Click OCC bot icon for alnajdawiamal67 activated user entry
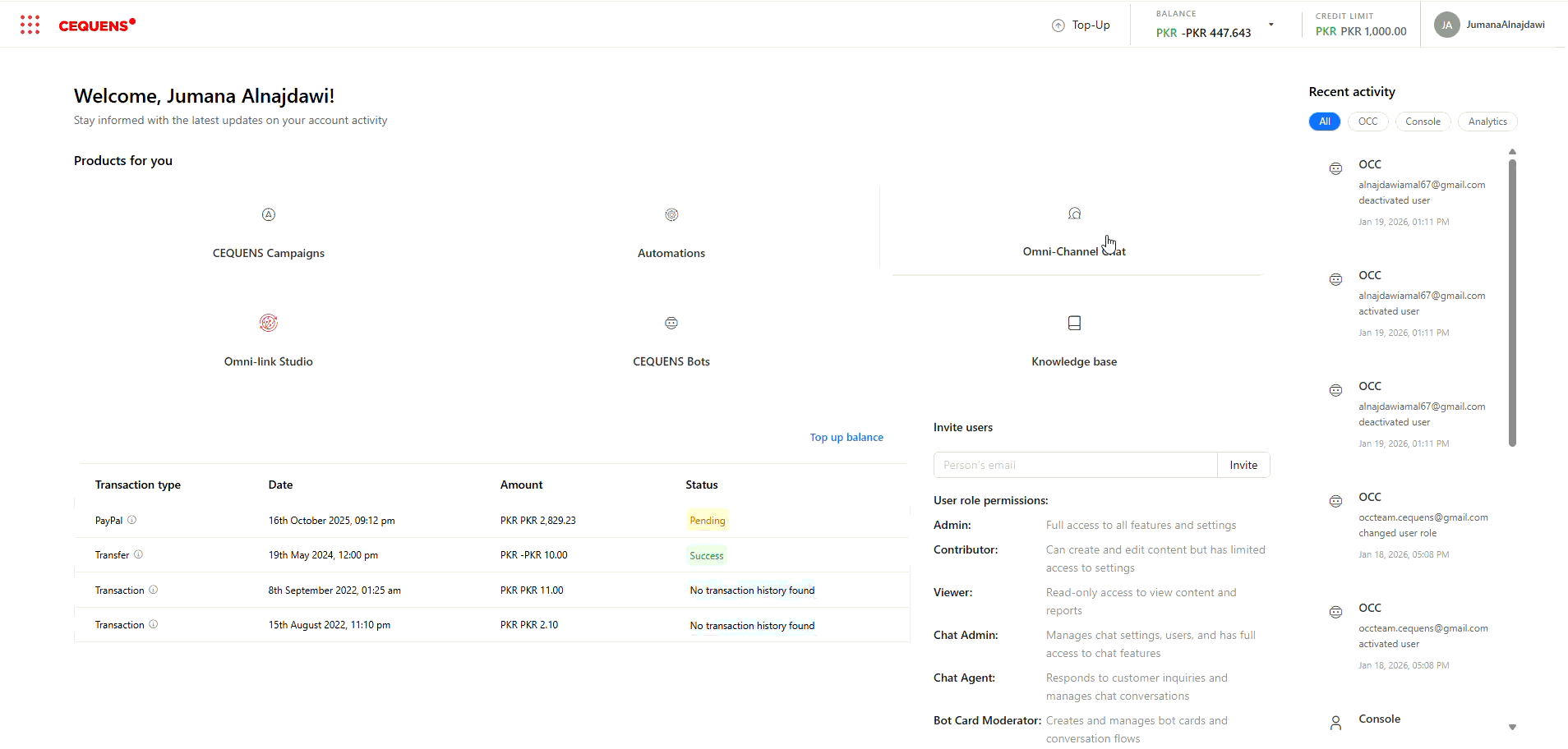 click(x=1336, y=279)
